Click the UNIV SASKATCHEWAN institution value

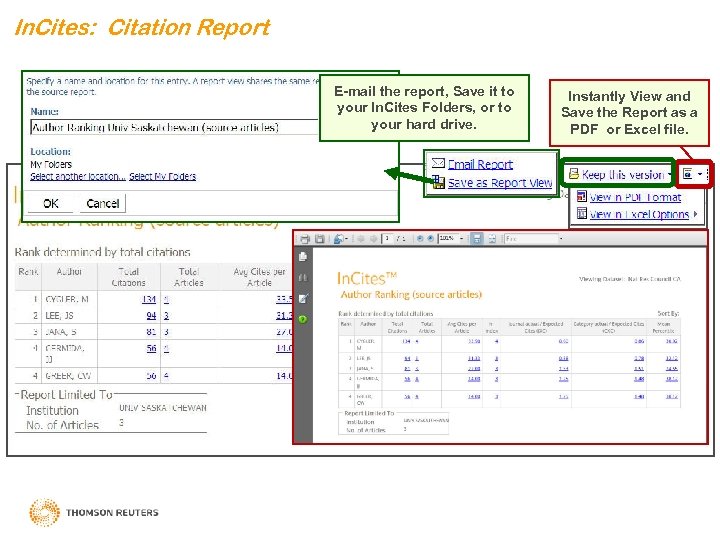(x=163, y=408)
